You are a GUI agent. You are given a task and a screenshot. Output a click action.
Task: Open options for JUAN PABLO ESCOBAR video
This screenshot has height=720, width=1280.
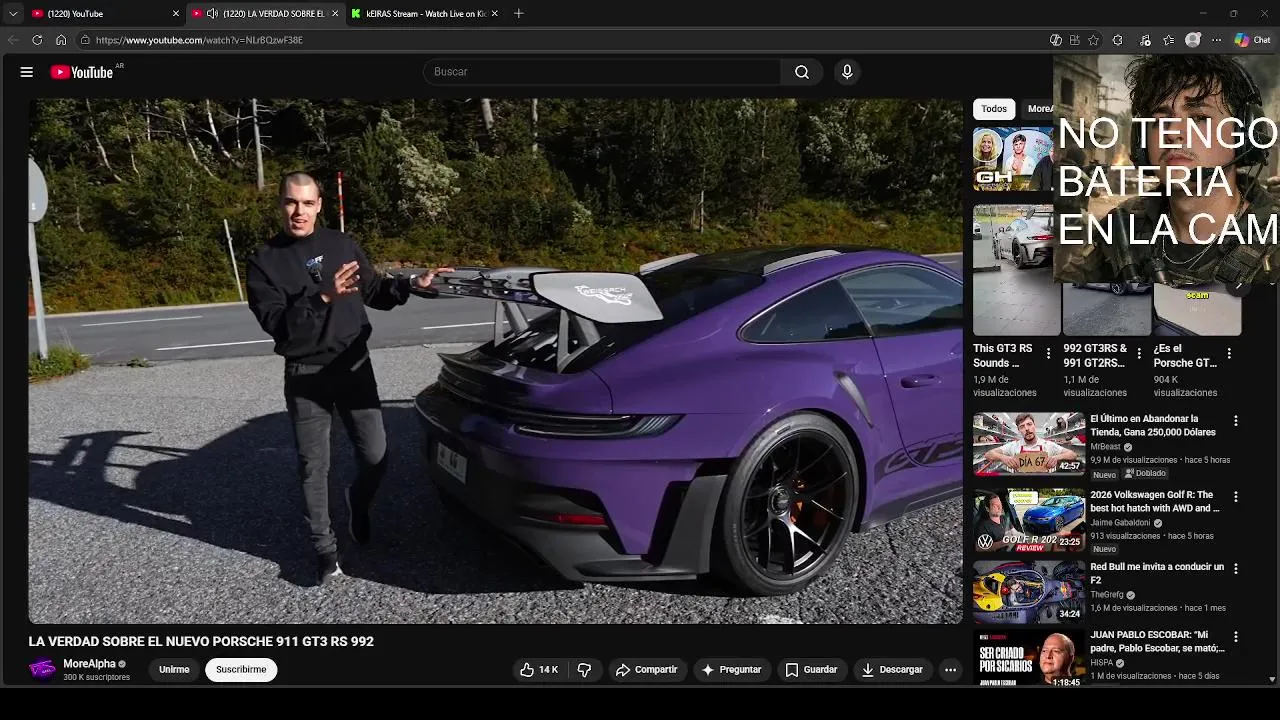[x=1236, y=637]
